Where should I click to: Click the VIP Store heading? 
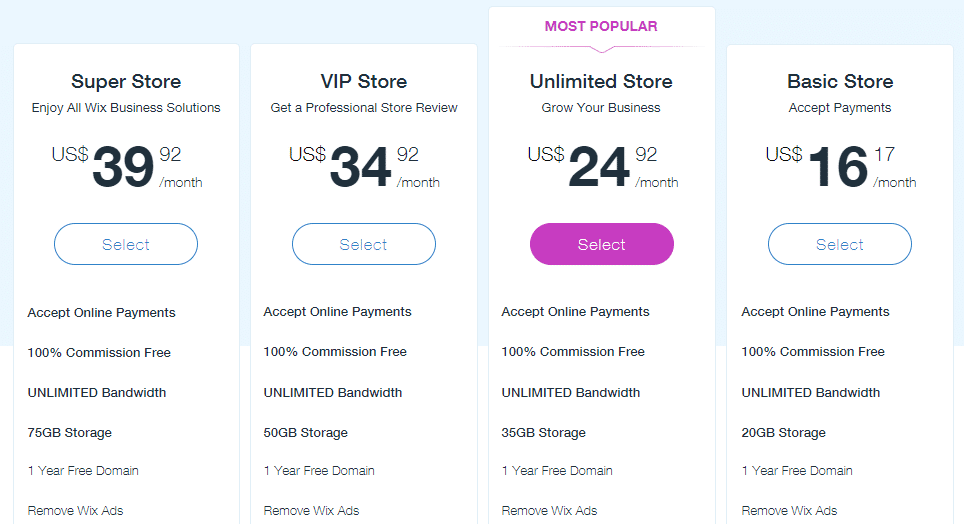364,81
